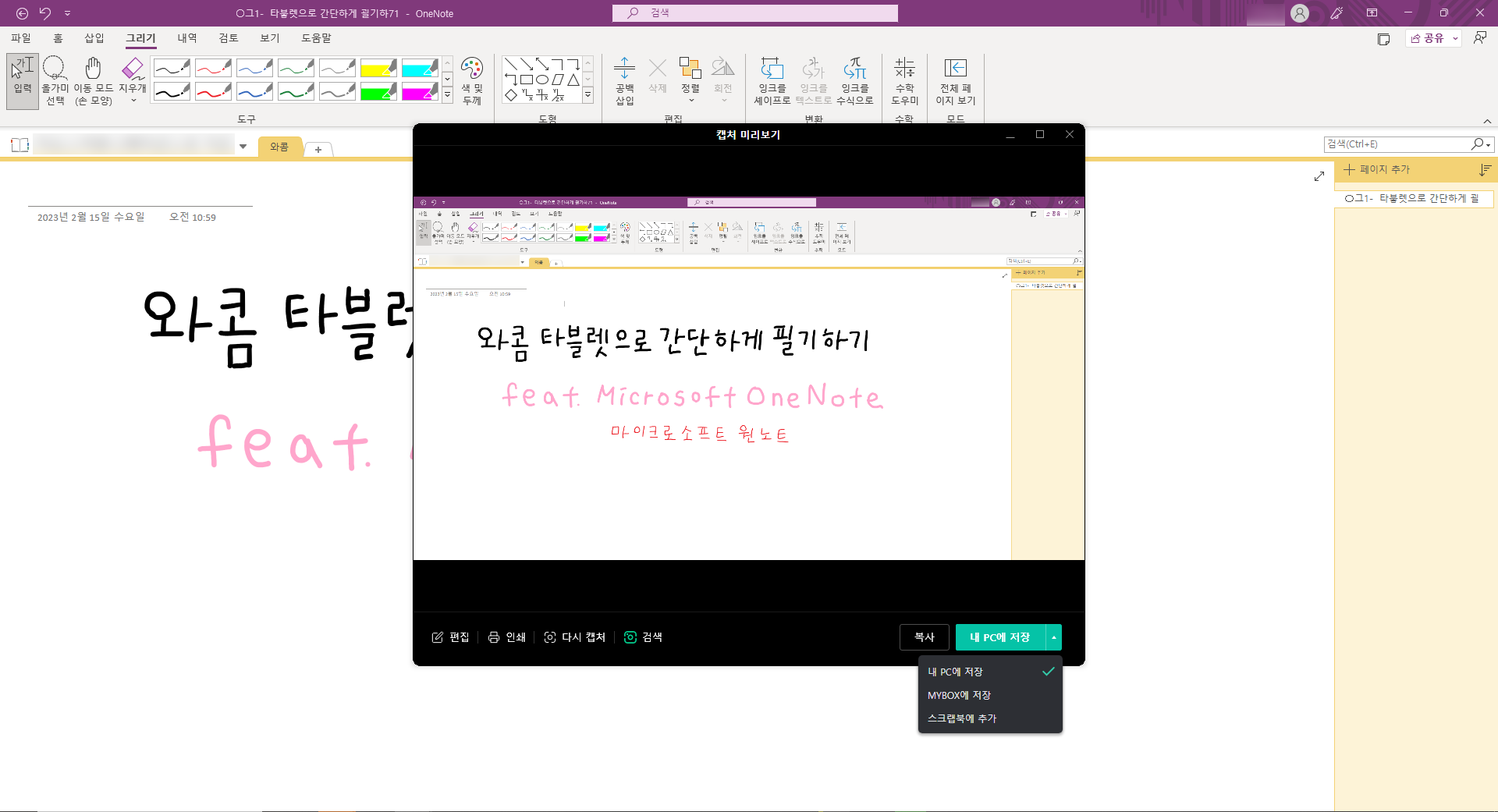1498x812 pixels.
Task: Expand the shapes gallery more arrow
Action: [x=588, y=95]
